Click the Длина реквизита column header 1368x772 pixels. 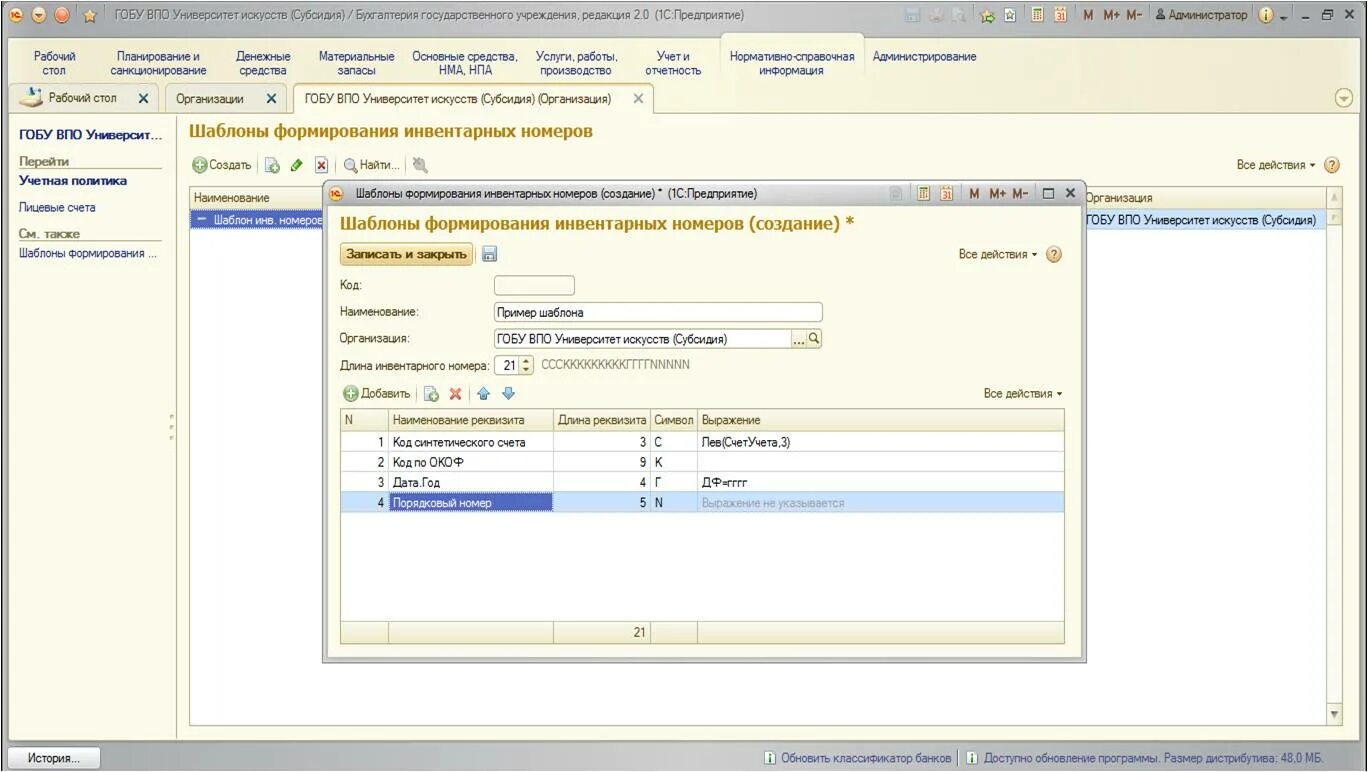(602, 420)
